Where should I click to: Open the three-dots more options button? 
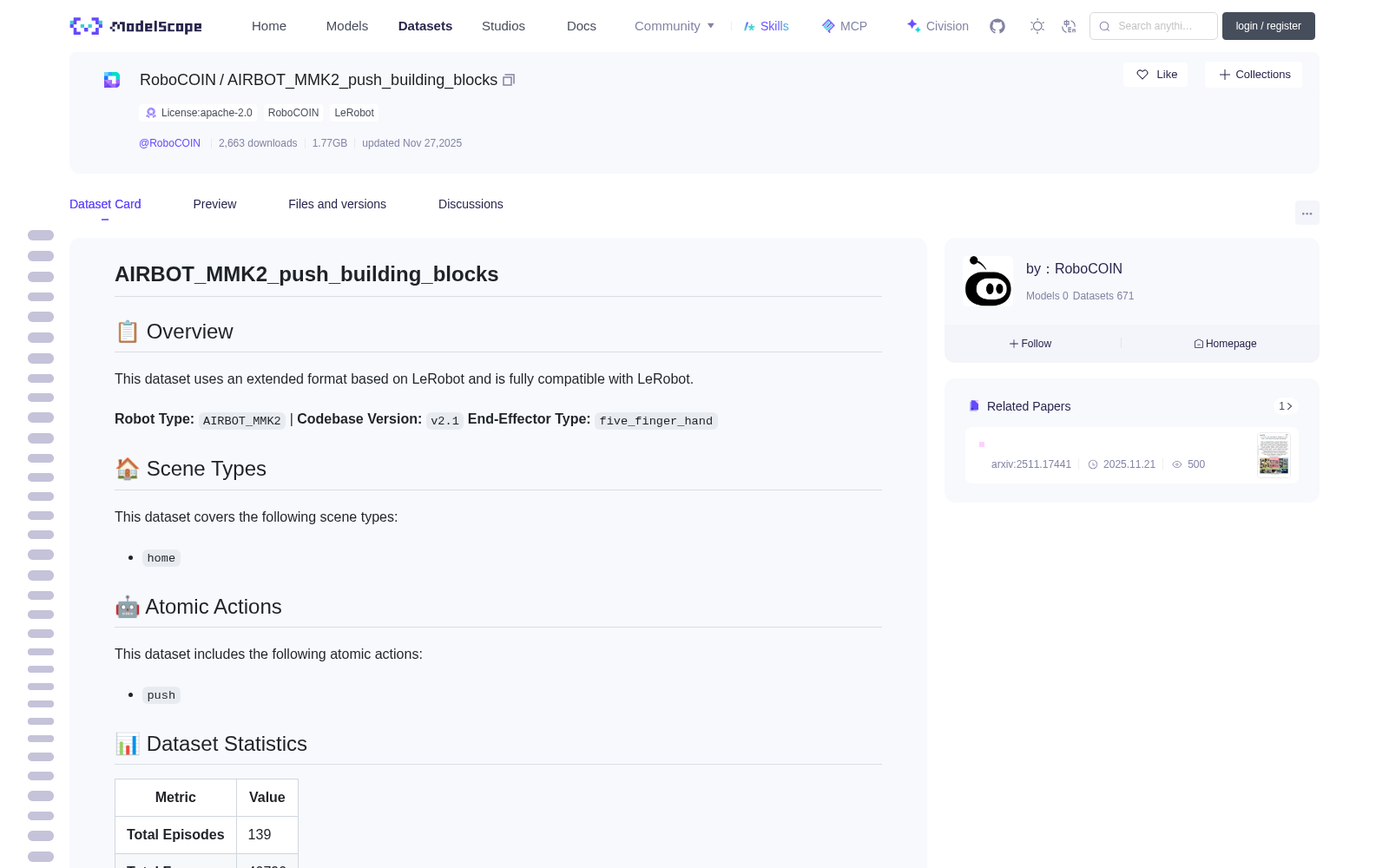coord(1307,213)
